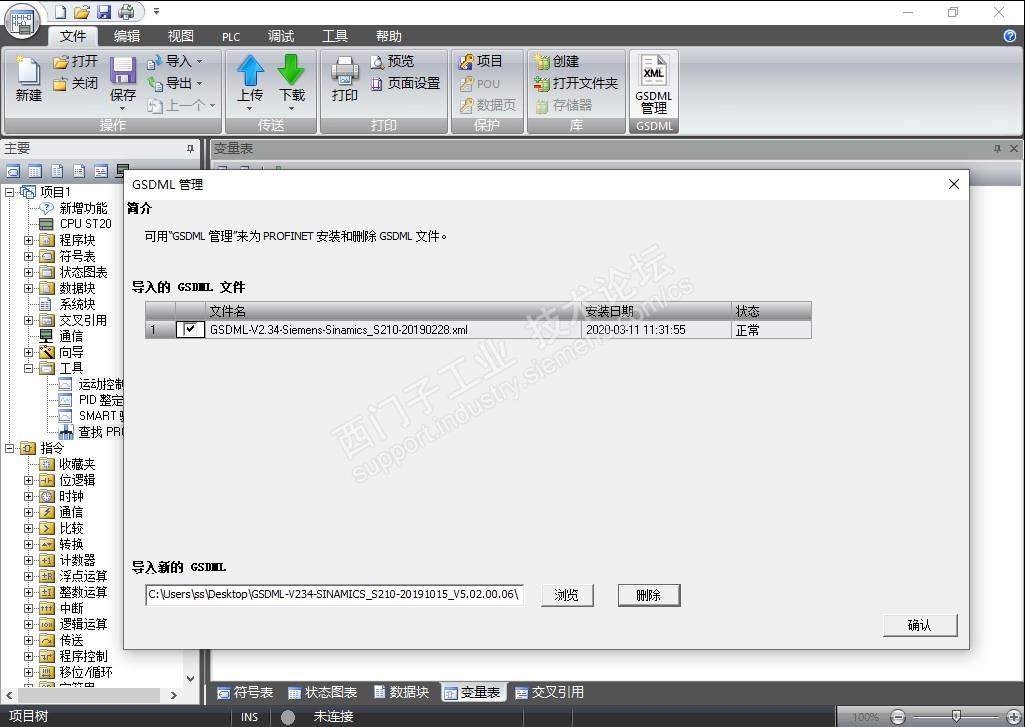Image resolution: width=1025 pixels, height=727 pixels.
Task: Open the 调试 ribbon tab
Action: coord(281,36)
